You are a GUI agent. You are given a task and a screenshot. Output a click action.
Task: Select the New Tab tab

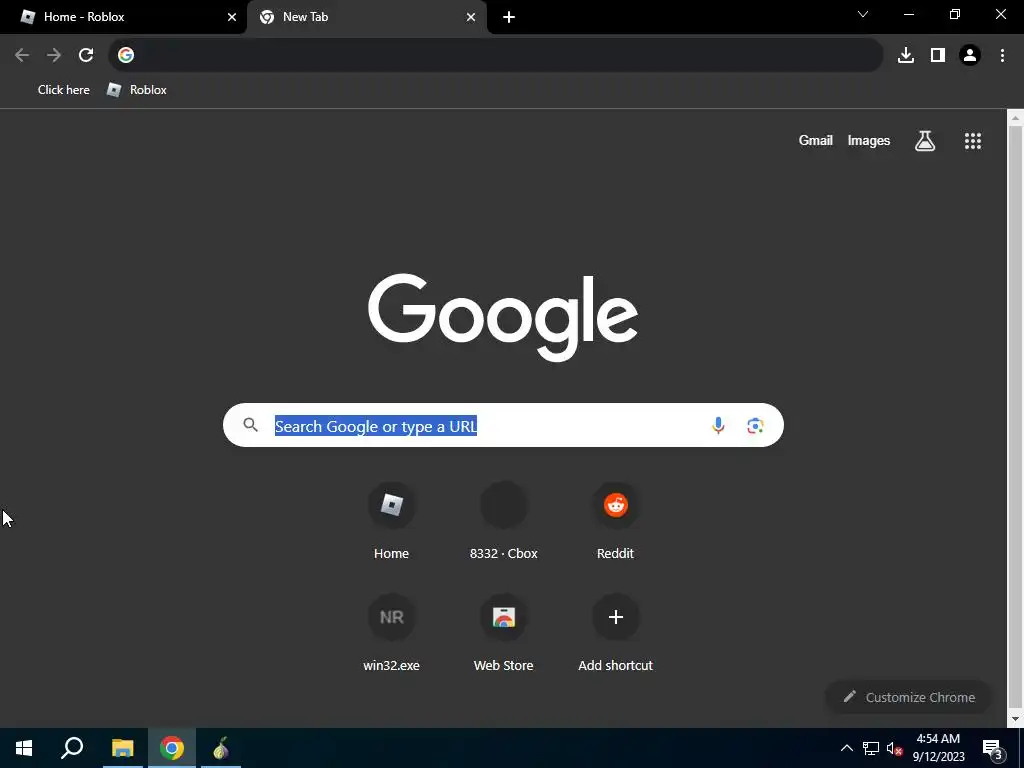pos(366,17)
